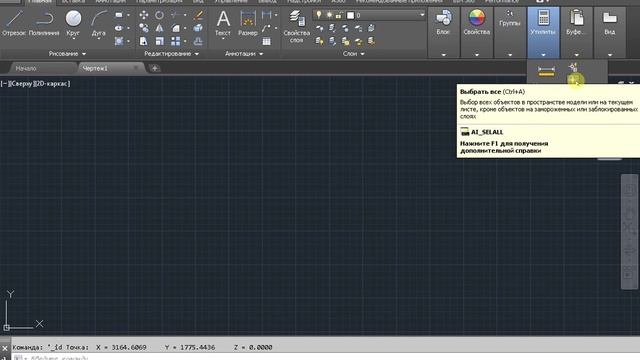Screen dimensions: 640x360
Task: Switch to the Начало tab
Action: click(x=26, y=68)
